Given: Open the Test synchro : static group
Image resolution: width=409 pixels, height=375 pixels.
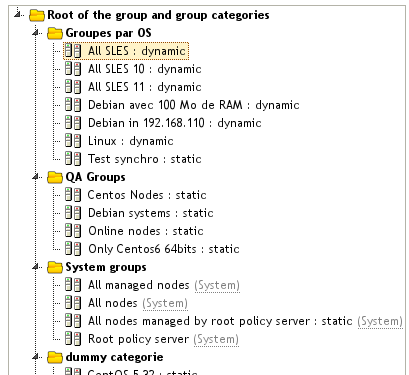Looking at the screenshot, I should 145,159.
